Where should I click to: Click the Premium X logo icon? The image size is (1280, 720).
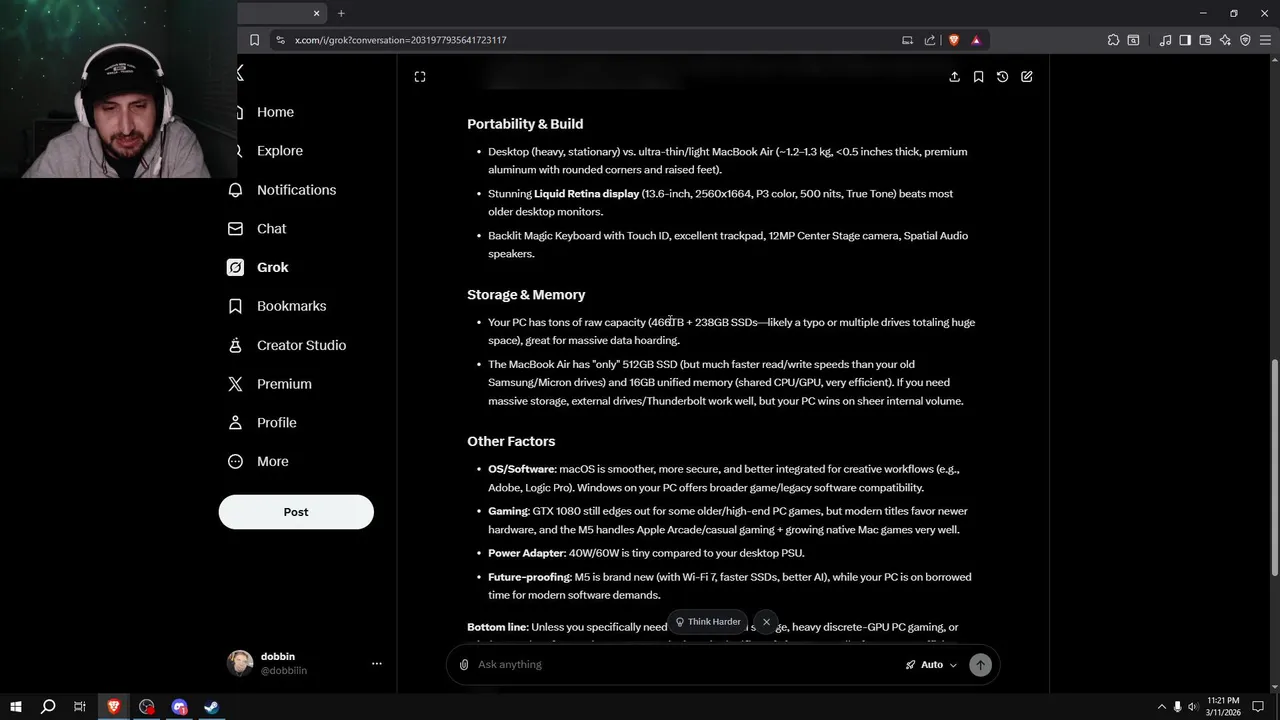235,384
